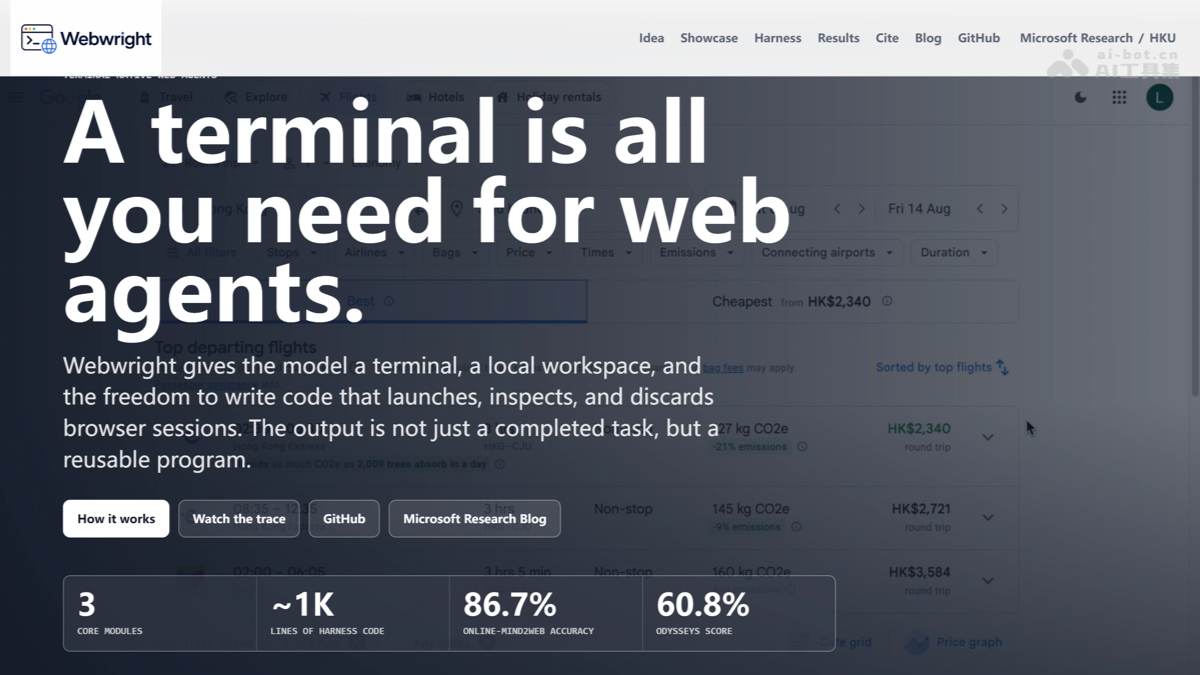Click previous-day arrow right of Fri 14 Aug

coord(980,209)
